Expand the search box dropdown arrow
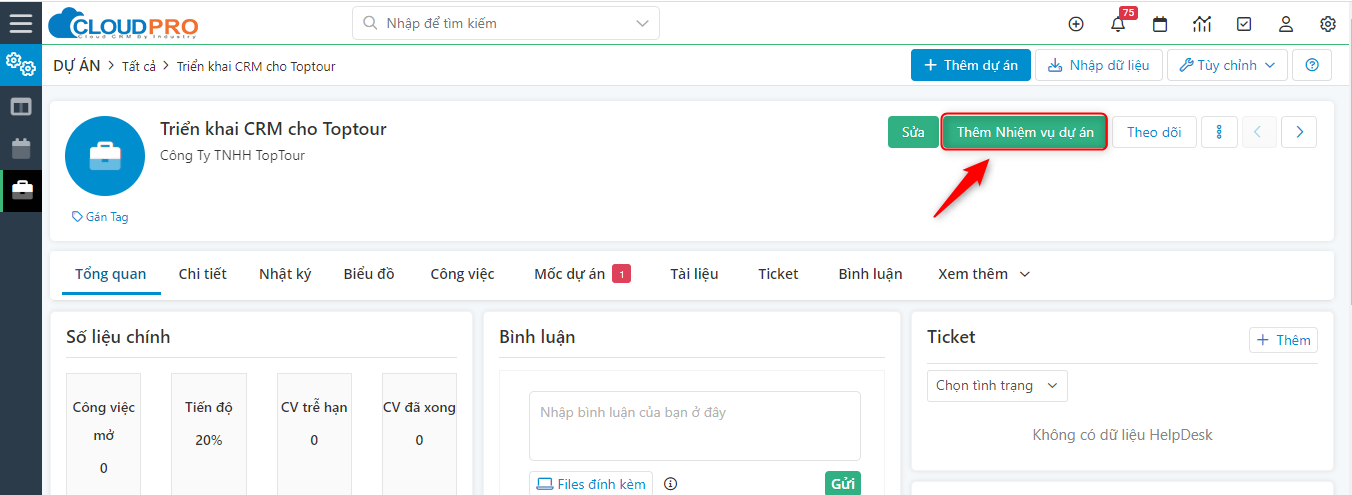Image resolution: width=1352 pixels, height=495 pixels. pos(641,23)
